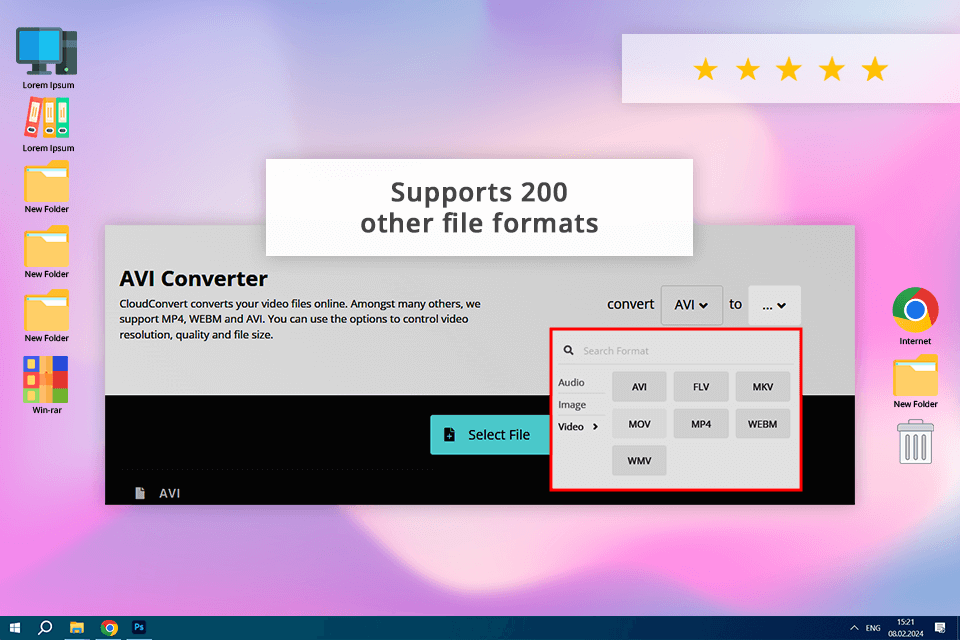The height and width of the screenshot is (640, 960).
Task: Click the AVI file icon at bottom
Action: [x=140, y=493]
